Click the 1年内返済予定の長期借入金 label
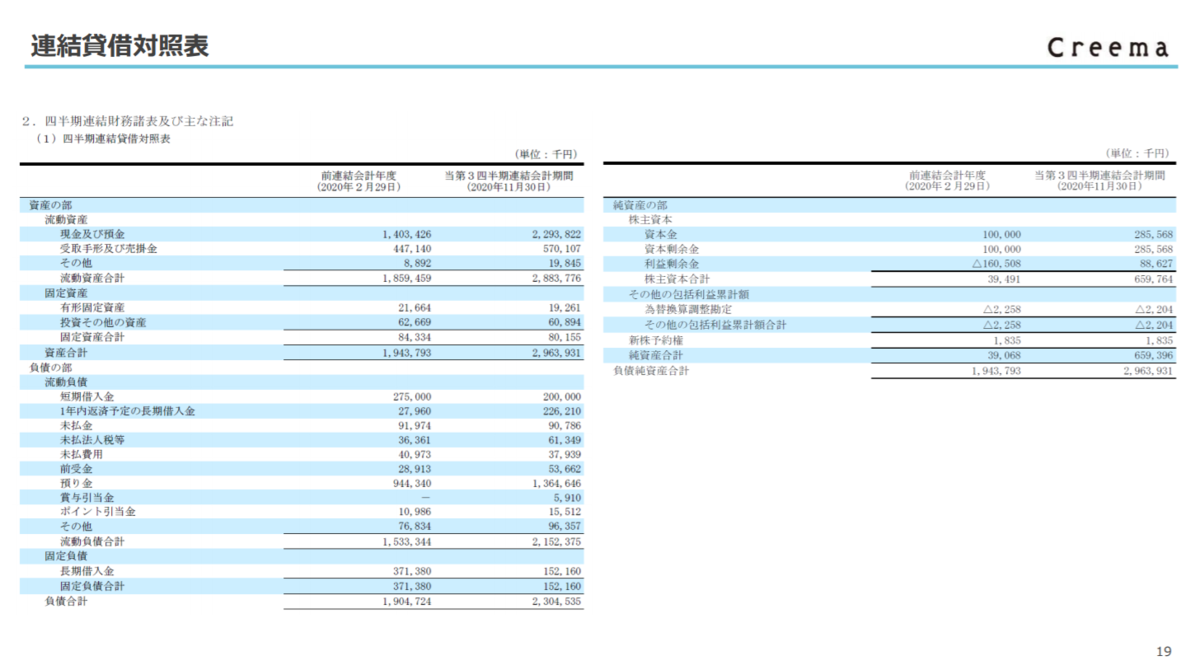1200x670 pixels. pos(127,412)
